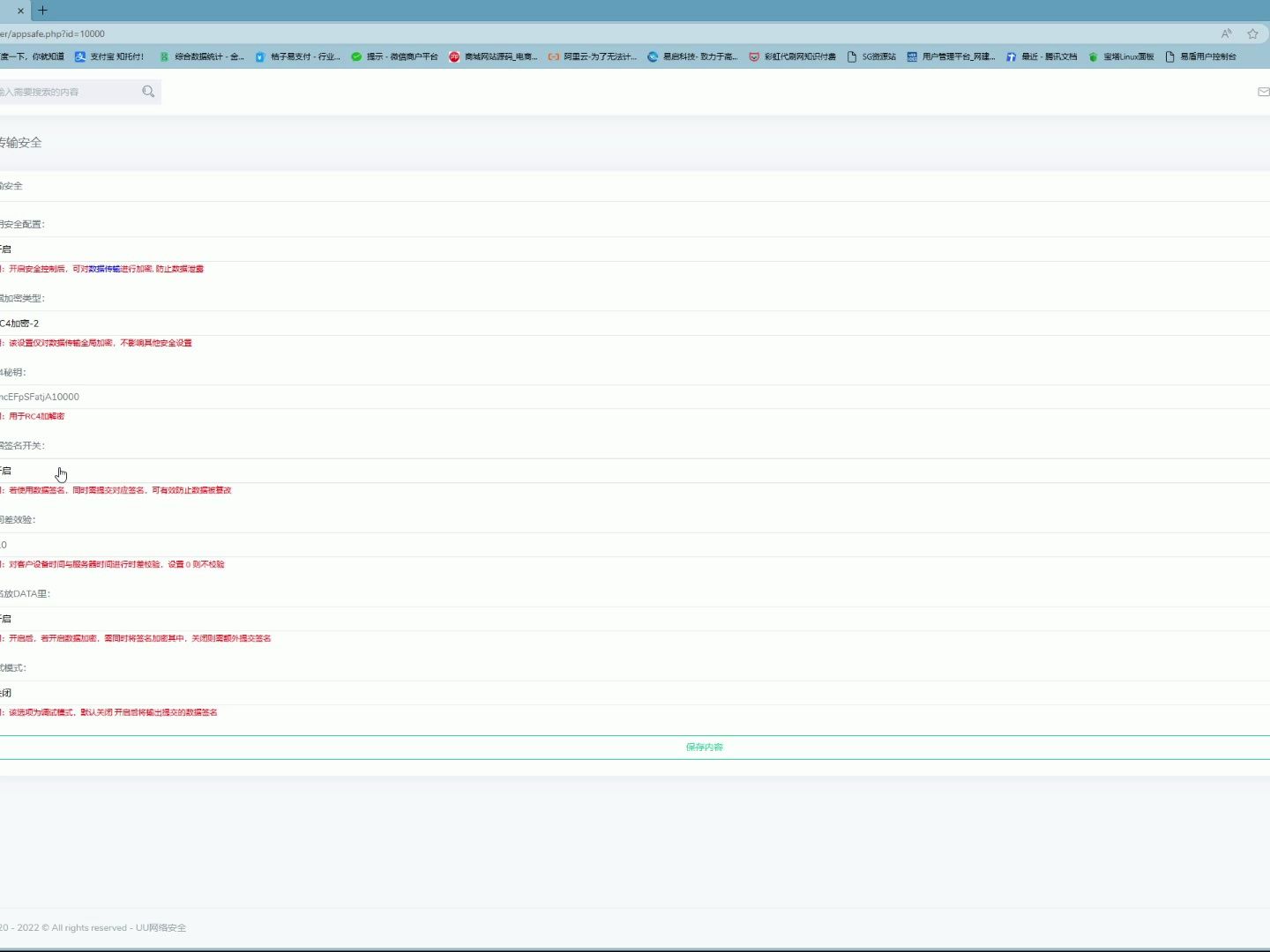Open the 易启科技 bookmark

tap(692, 56)
